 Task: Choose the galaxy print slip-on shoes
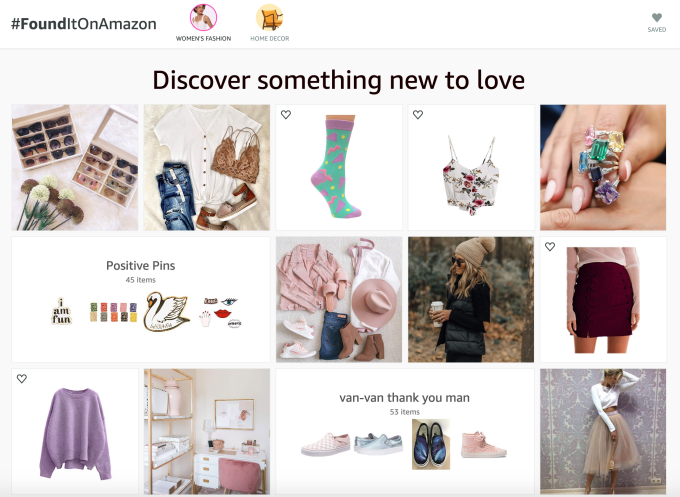click(431, 444)
